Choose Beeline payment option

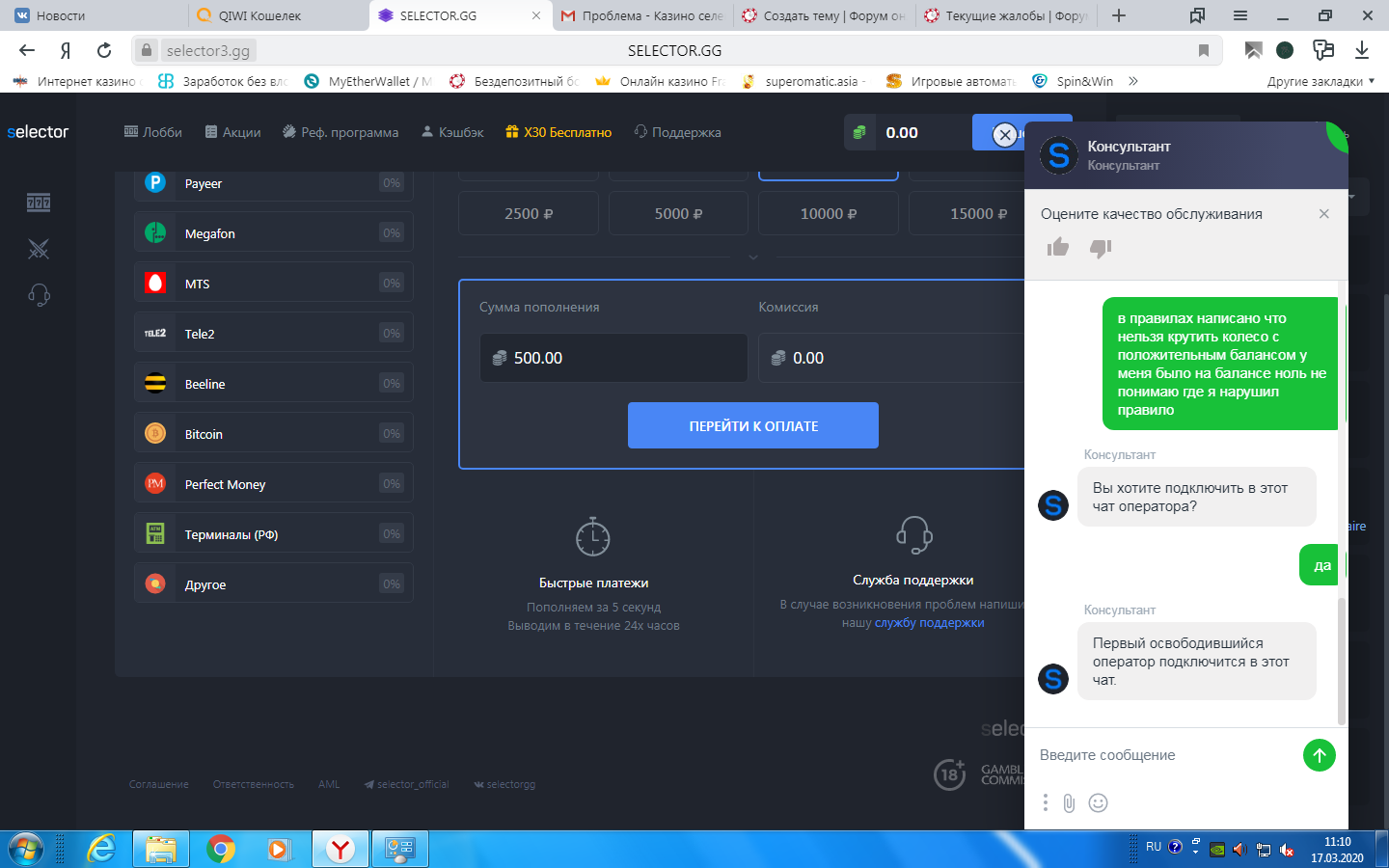274,384
